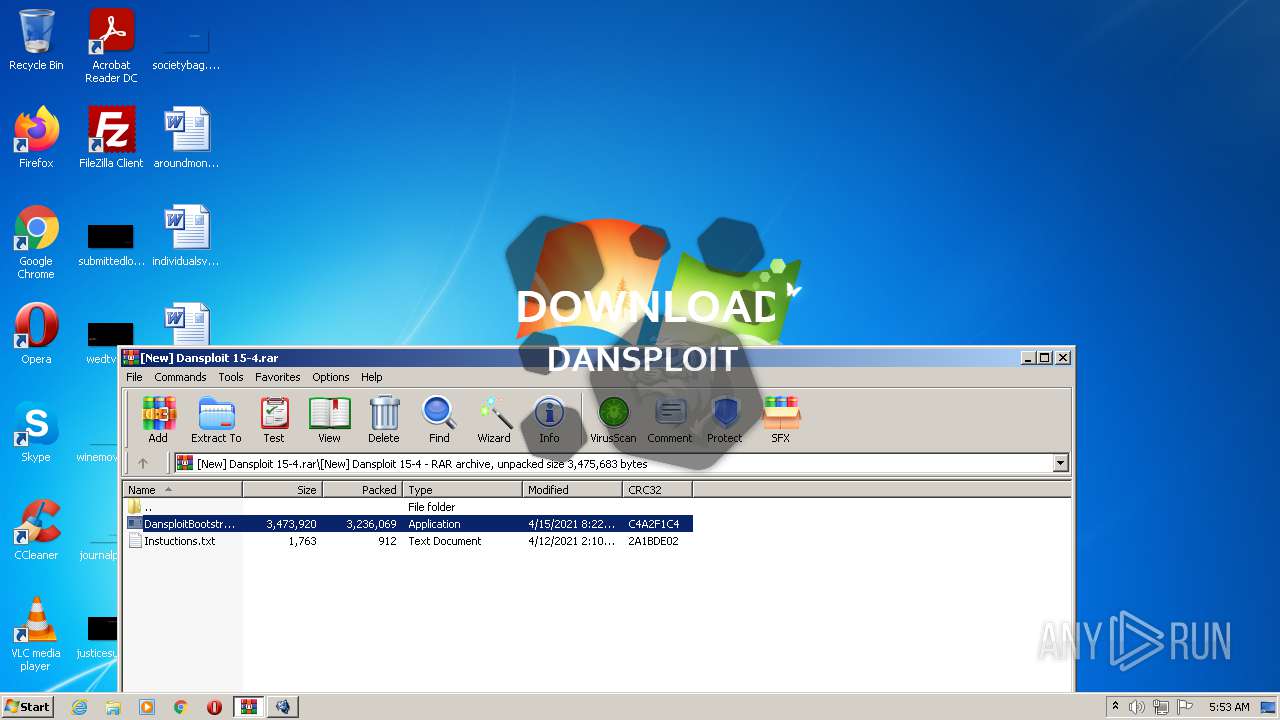Viewport: 1280px width, 720px height.
Task: Launch the Wizard tool
Action: [x=494, y=419]
